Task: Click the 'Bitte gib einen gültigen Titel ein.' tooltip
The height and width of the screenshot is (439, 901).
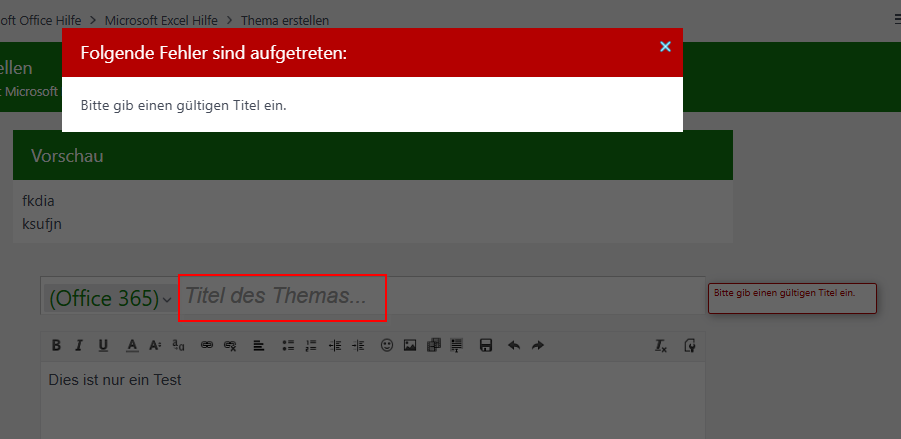Action: click(x=792, y=298)
